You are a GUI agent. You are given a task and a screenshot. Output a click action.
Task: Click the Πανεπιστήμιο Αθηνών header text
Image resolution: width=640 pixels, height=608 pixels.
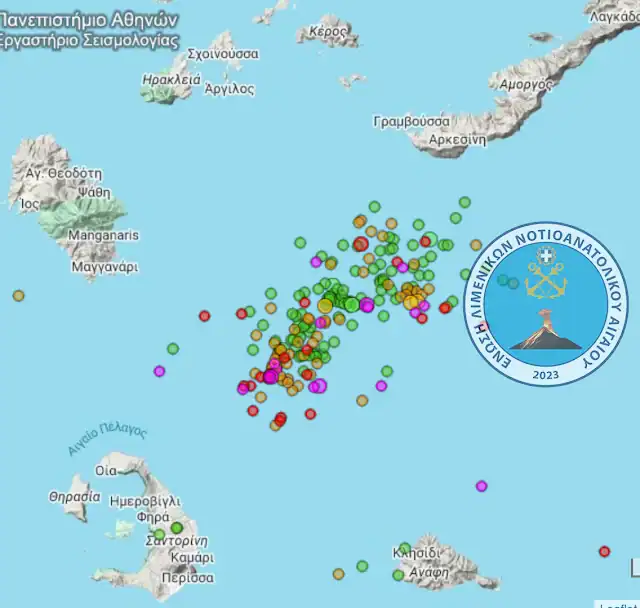(88, 20)
